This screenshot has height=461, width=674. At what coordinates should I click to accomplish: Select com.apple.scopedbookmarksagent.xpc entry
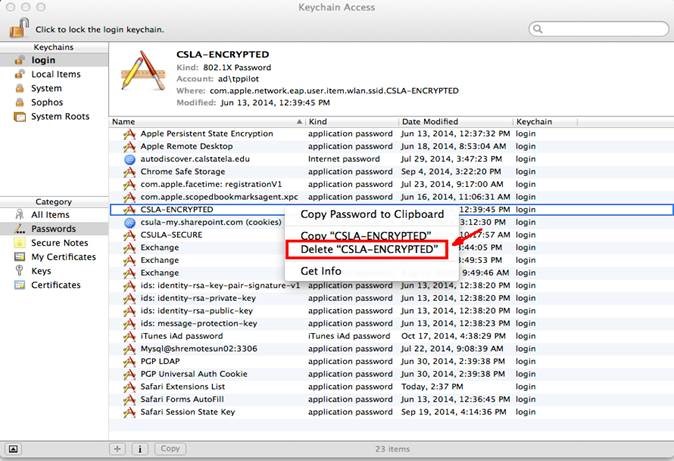click(391, 197)
